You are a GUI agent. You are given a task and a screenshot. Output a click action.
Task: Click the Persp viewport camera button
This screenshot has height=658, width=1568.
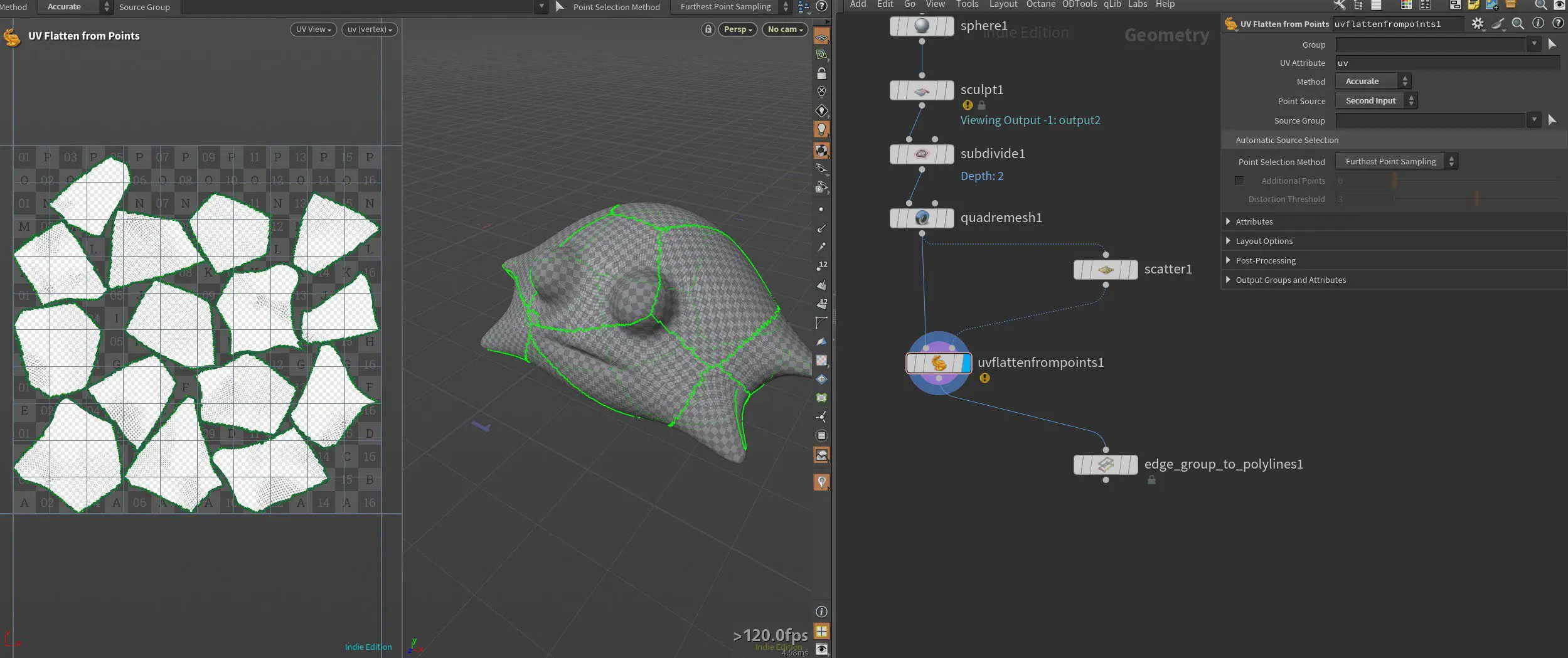click(737, 29)
